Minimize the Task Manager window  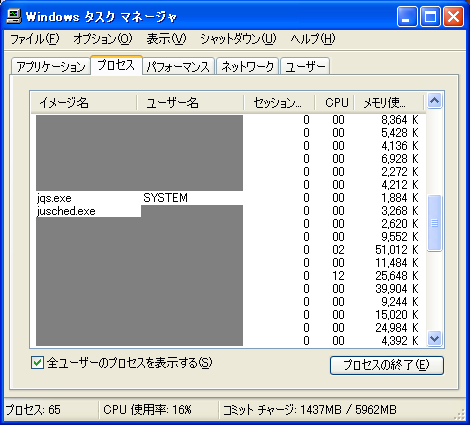click(407, 16)
